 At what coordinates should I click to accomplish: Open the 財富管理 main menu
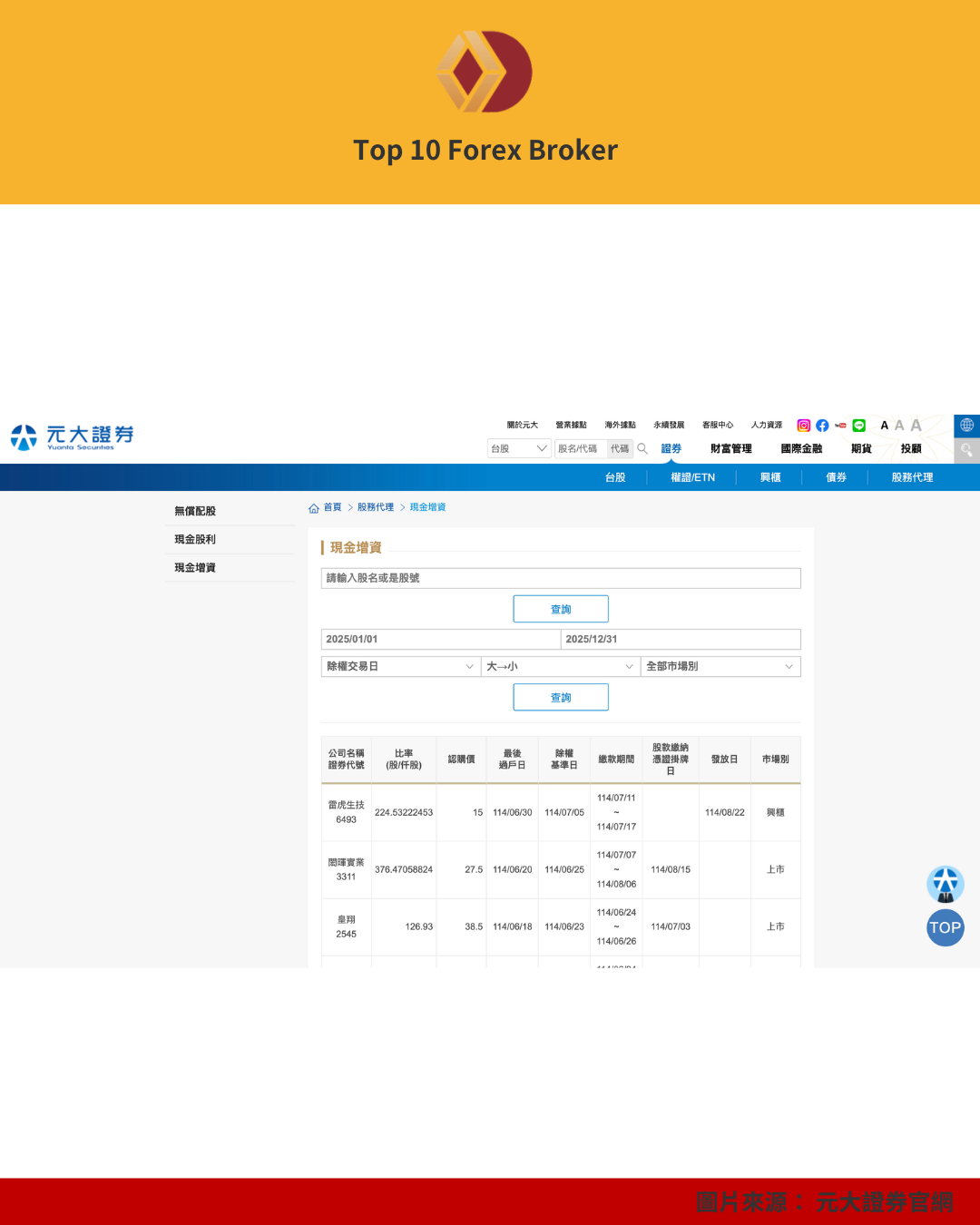click(730, 449)
